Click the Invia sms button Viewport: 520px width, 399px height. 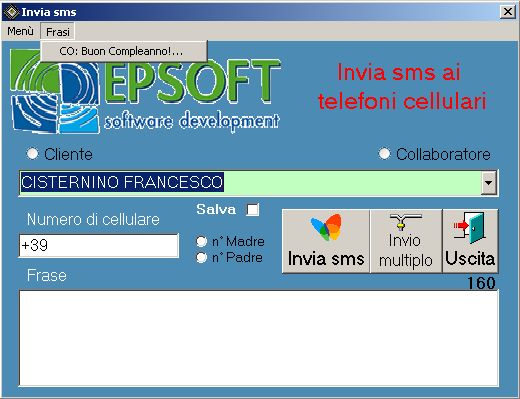pos(326,241)
